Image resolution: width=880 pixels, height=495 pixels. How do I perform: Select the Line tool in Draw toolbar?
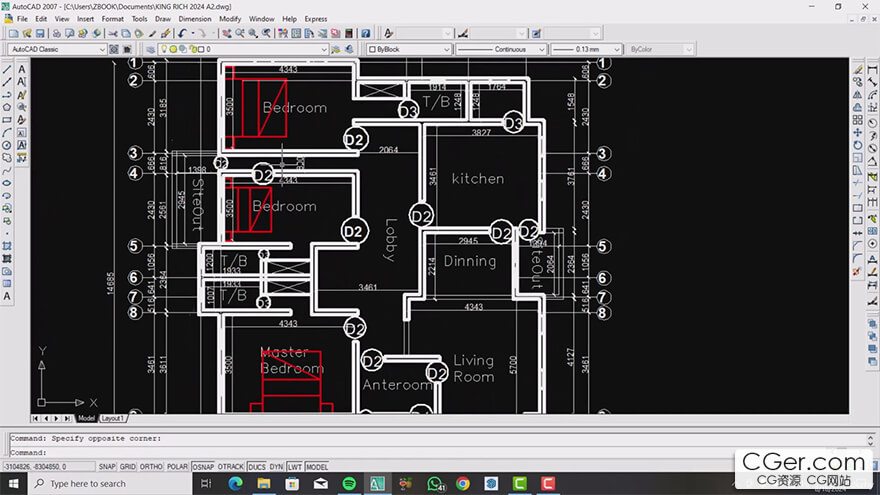(x=7, y=69)
